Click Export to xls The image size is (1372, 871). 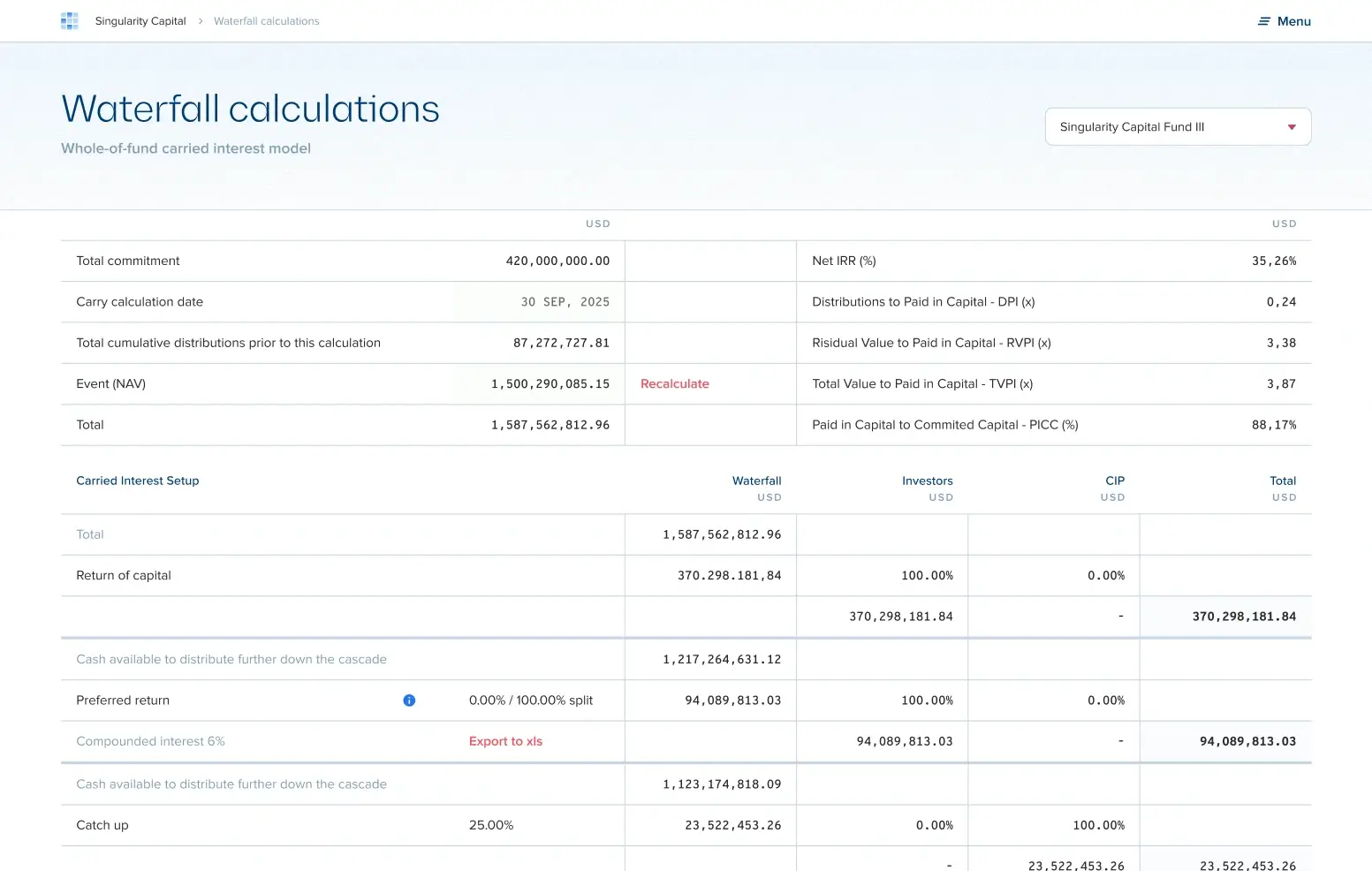[505, 742]
